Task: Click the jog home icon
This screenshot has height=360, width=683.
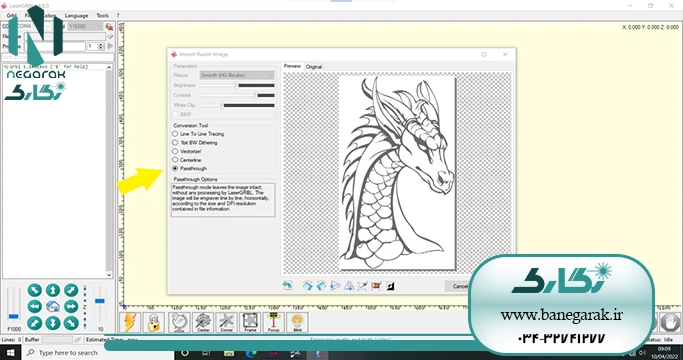Action: tap(53, 306)
